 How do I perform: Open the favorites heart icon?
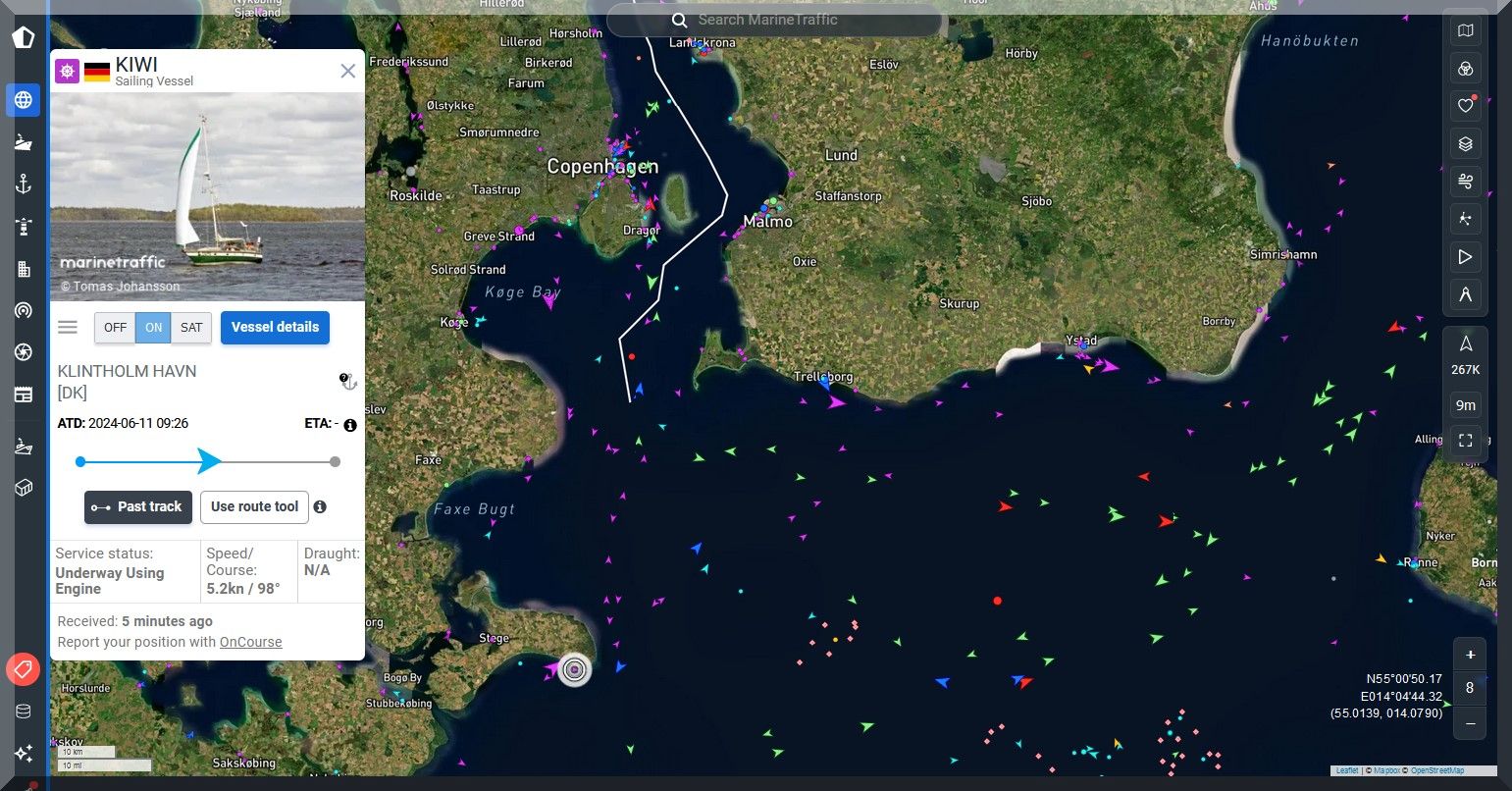[1465, 106]
